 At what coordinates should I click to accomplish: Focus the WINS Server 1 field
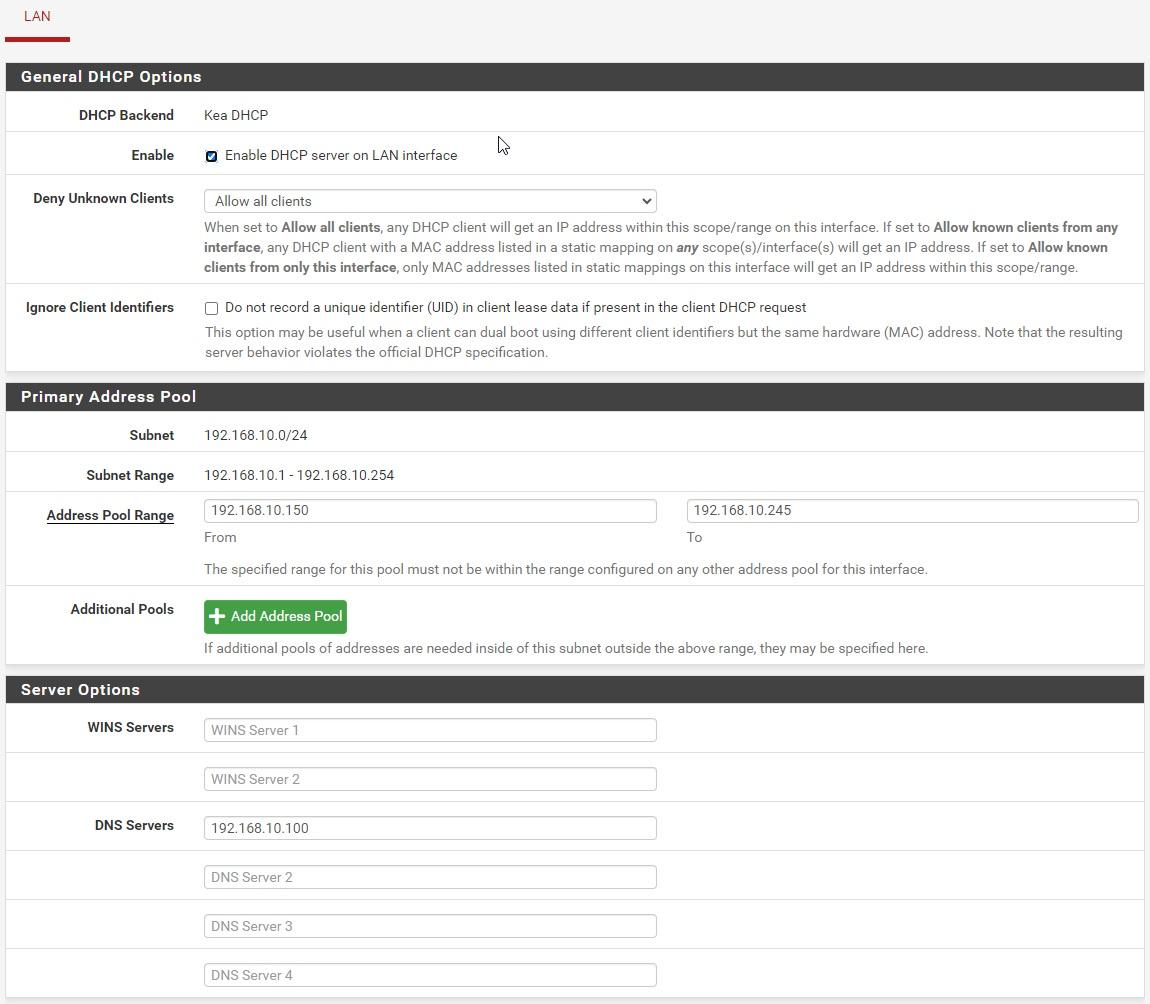430,730
